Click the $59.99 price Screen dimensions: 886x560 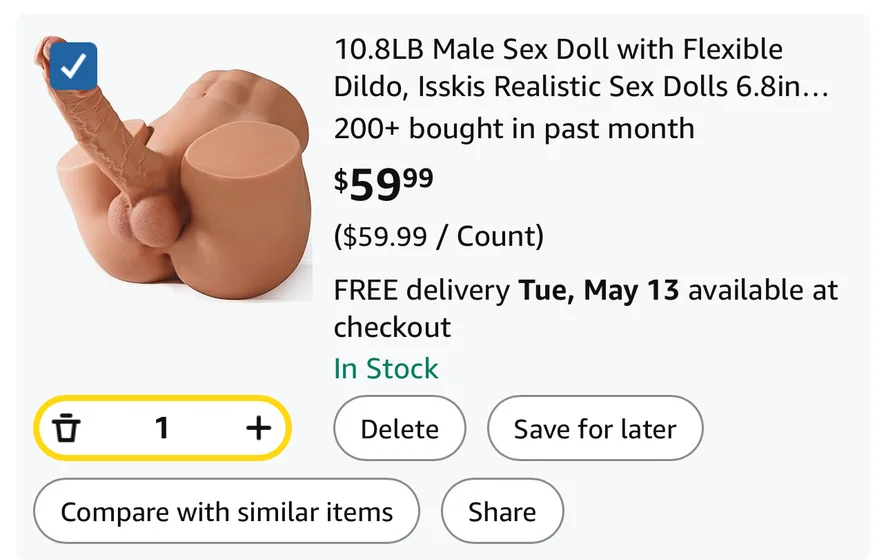[384, 184]
